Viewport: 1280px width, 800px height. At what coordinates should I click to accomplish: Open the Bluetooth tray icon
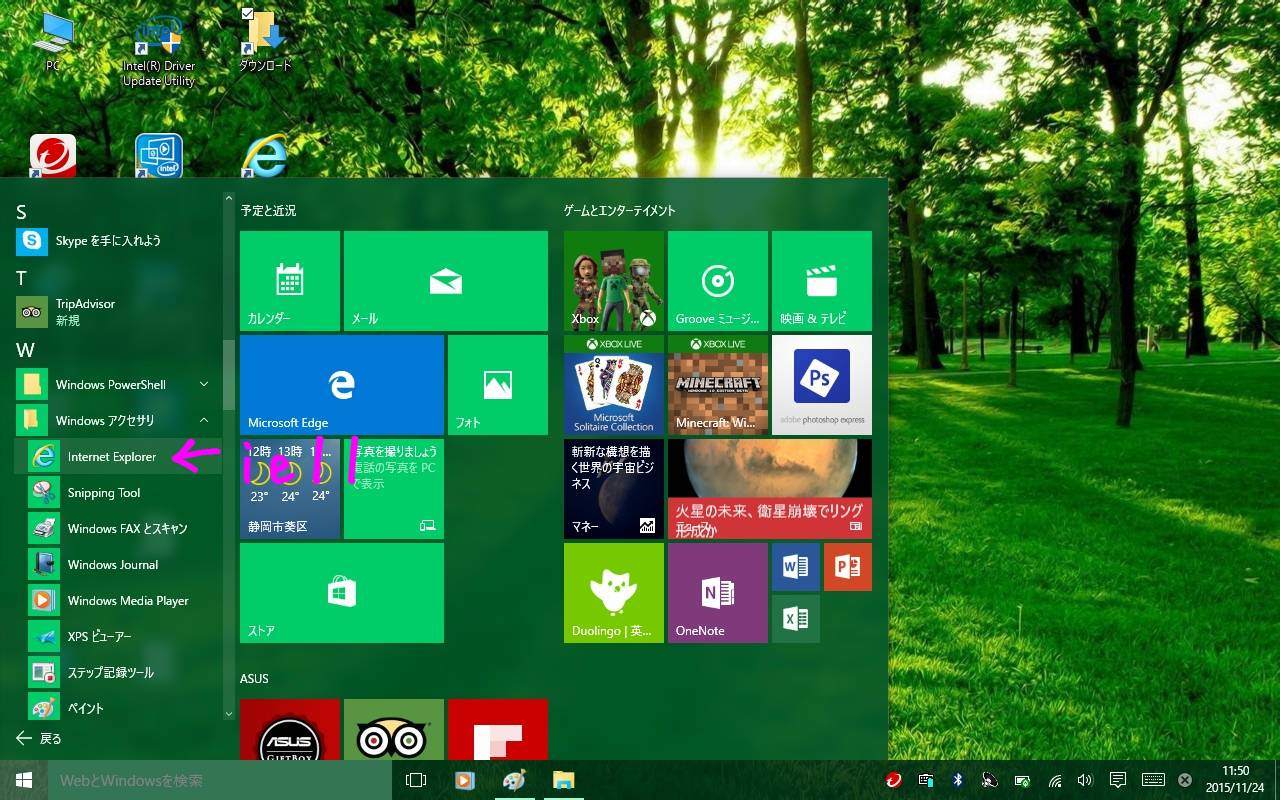point(957,780)
